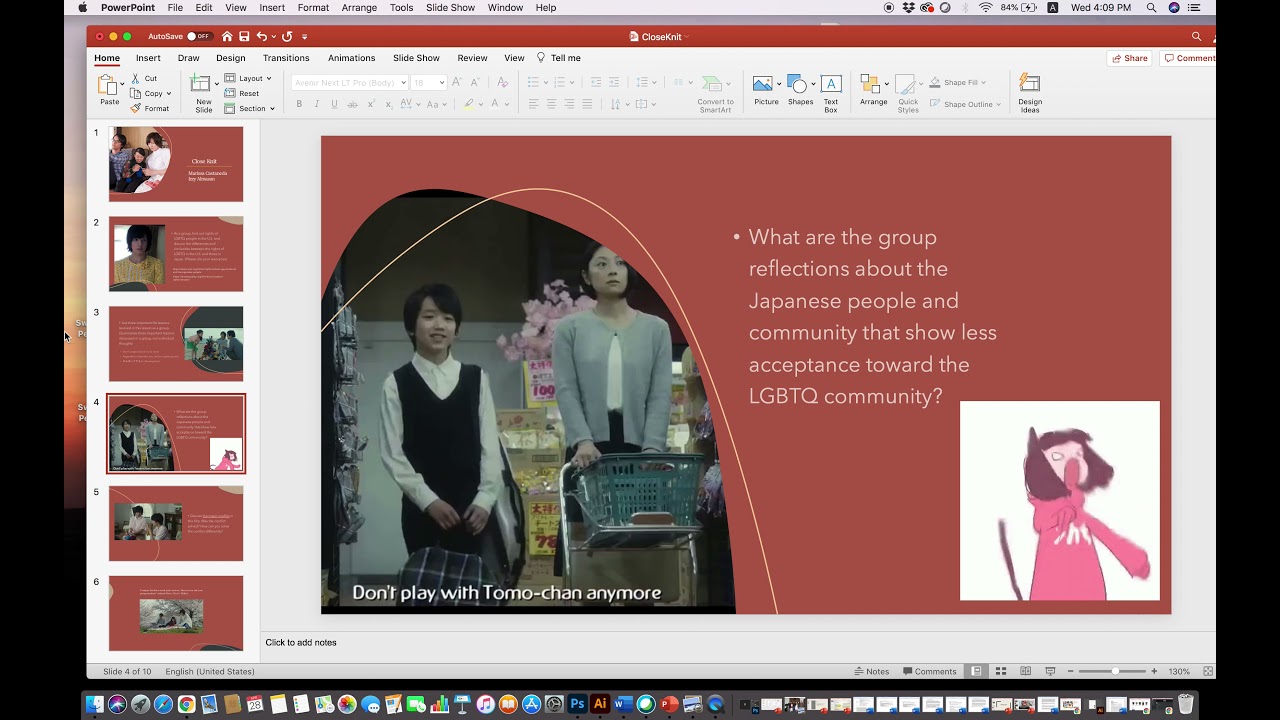Adjust the zoom slider handle
The width and height of the screenshot is (1280, 720).
(x=1115, y=671)
